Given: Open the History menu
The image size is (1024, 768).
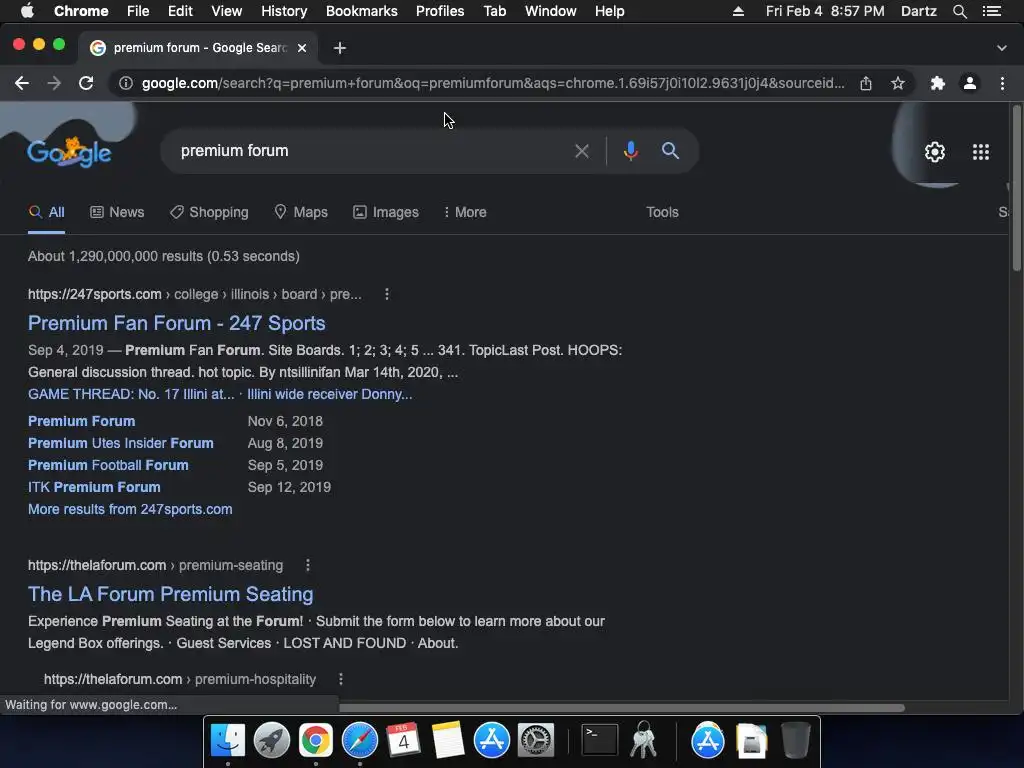Looking at the screenshot, I should pyautogui.click(x=284, y=11).
